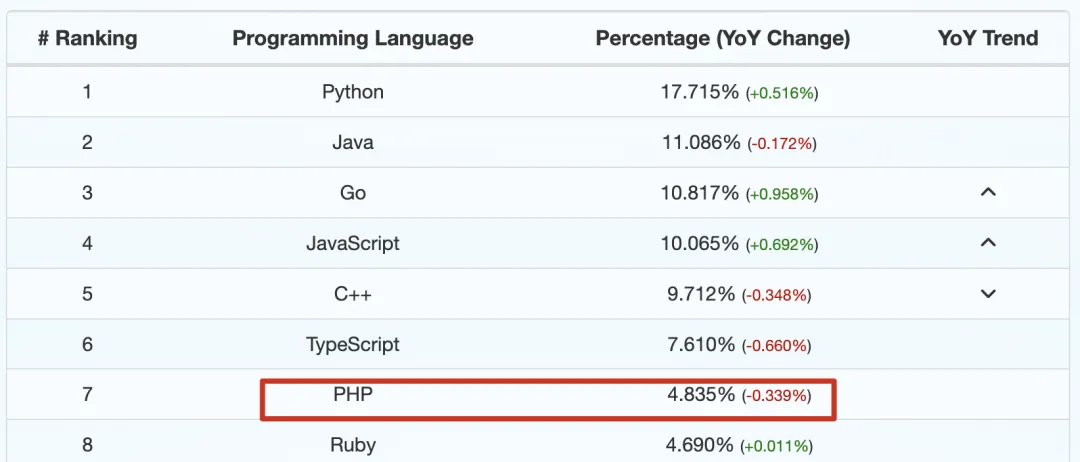This screenshot has height=462, width=1080.
Task: Click ranking number 1 cell
Action: coord(87,92)
